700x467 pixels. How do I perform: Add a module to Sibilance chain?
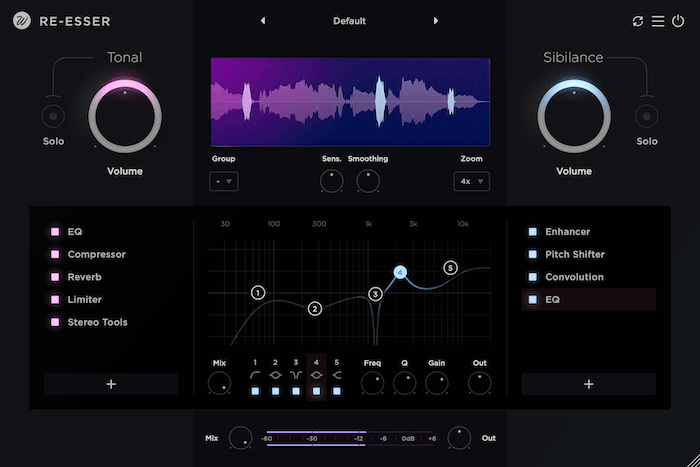pos(588,384)
